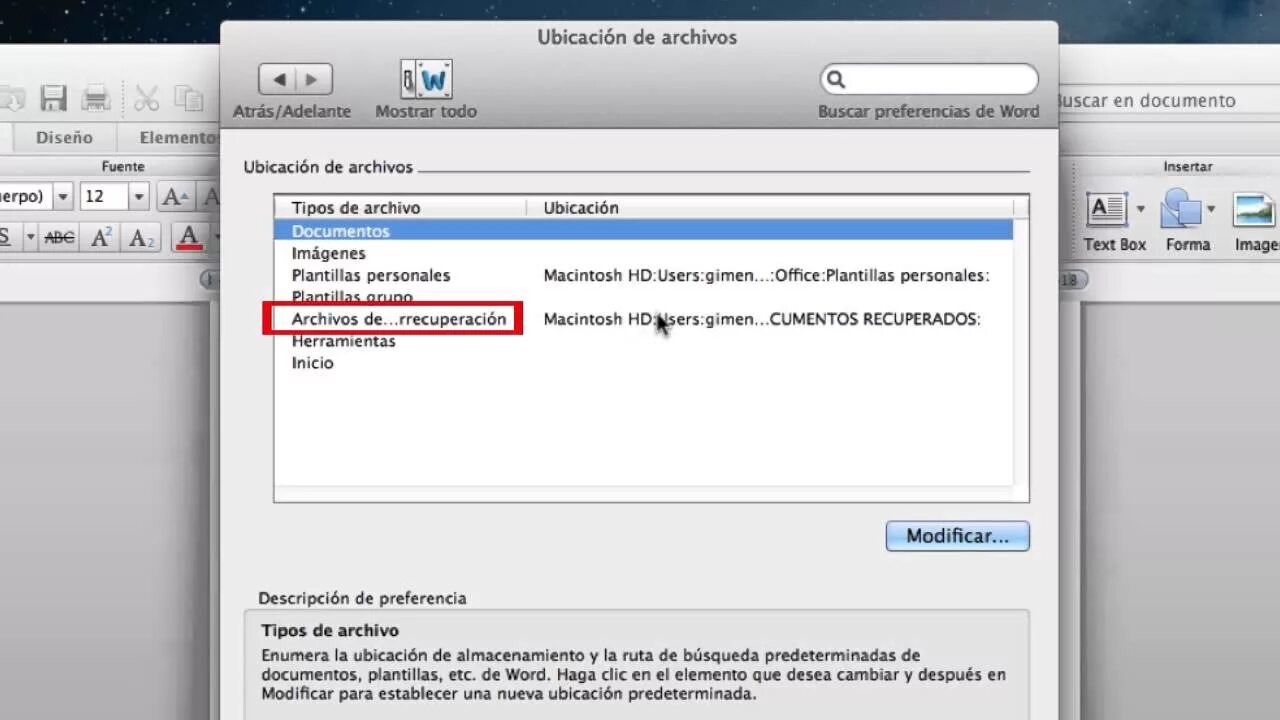The height and width of the screenshot is (720, 1280).
Task: Apply strikethrough ABC formatting
Action: tap(60, 237)
